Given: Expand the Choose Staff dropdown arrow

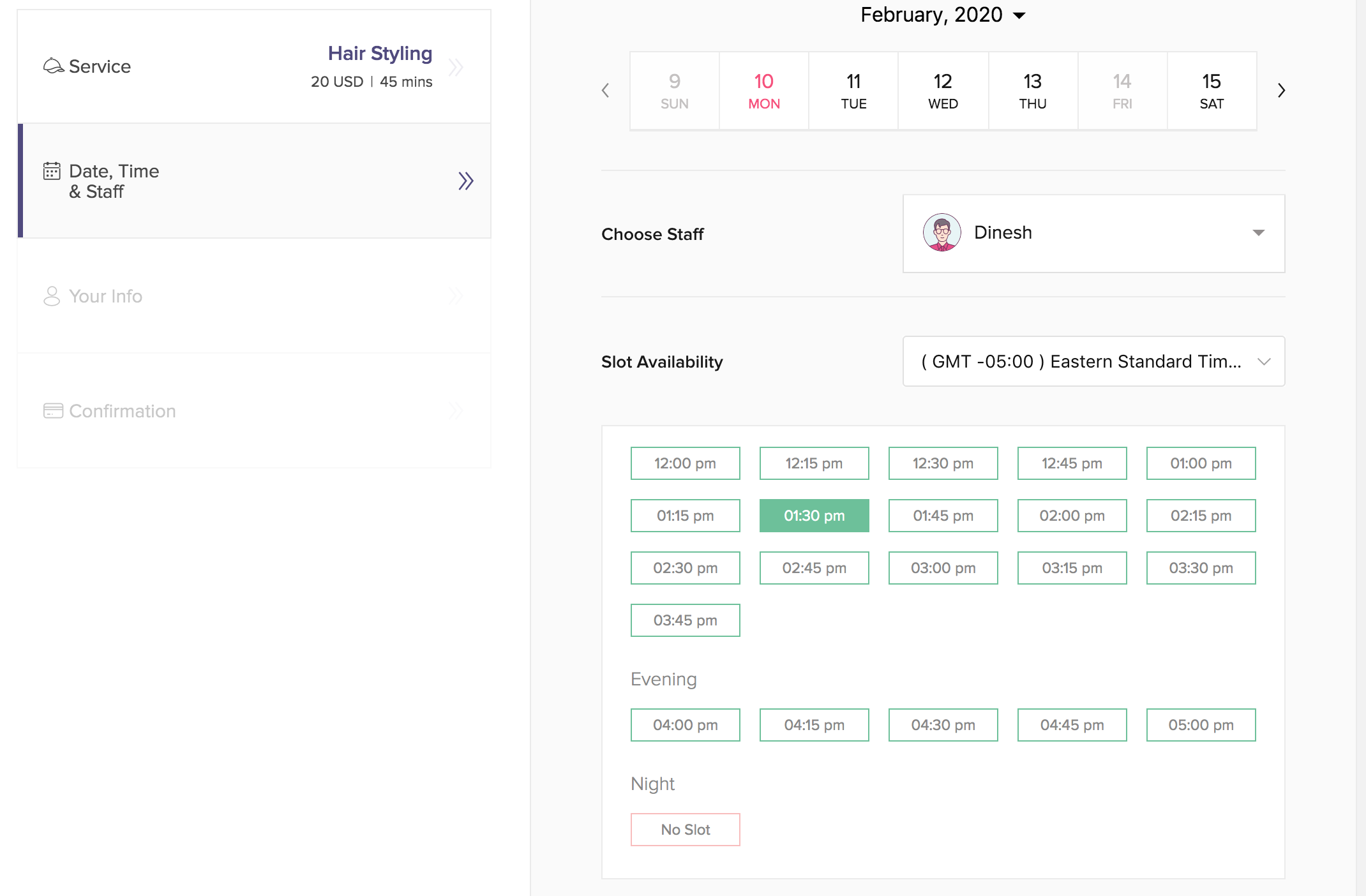Looking at the screenshot, I should coord(1258,233).
